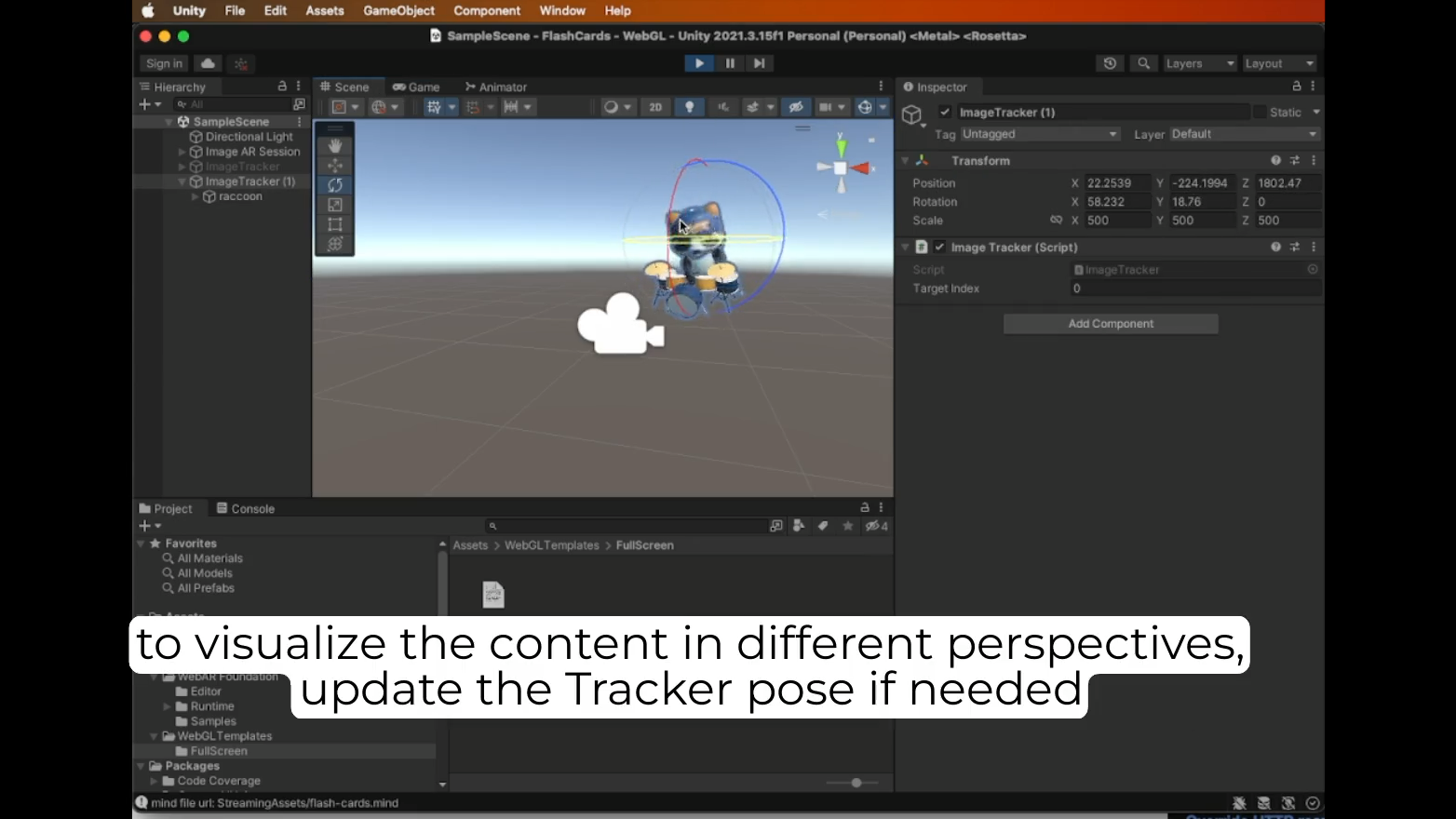Click the Assets breadcrumb link
This screenshot has height=819, width=1456.
point(470,545)
